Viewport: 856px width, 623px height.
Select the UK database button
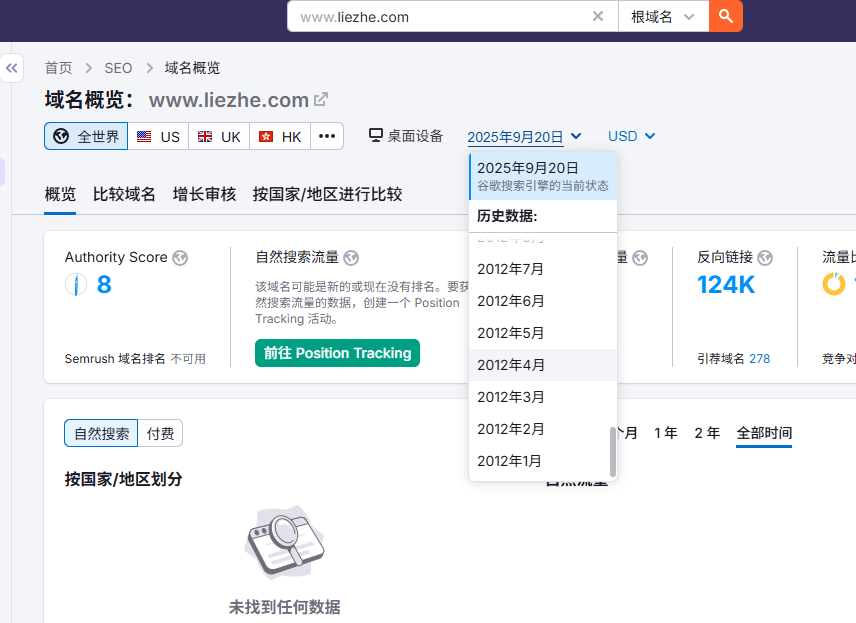click(x=219, y=137)
